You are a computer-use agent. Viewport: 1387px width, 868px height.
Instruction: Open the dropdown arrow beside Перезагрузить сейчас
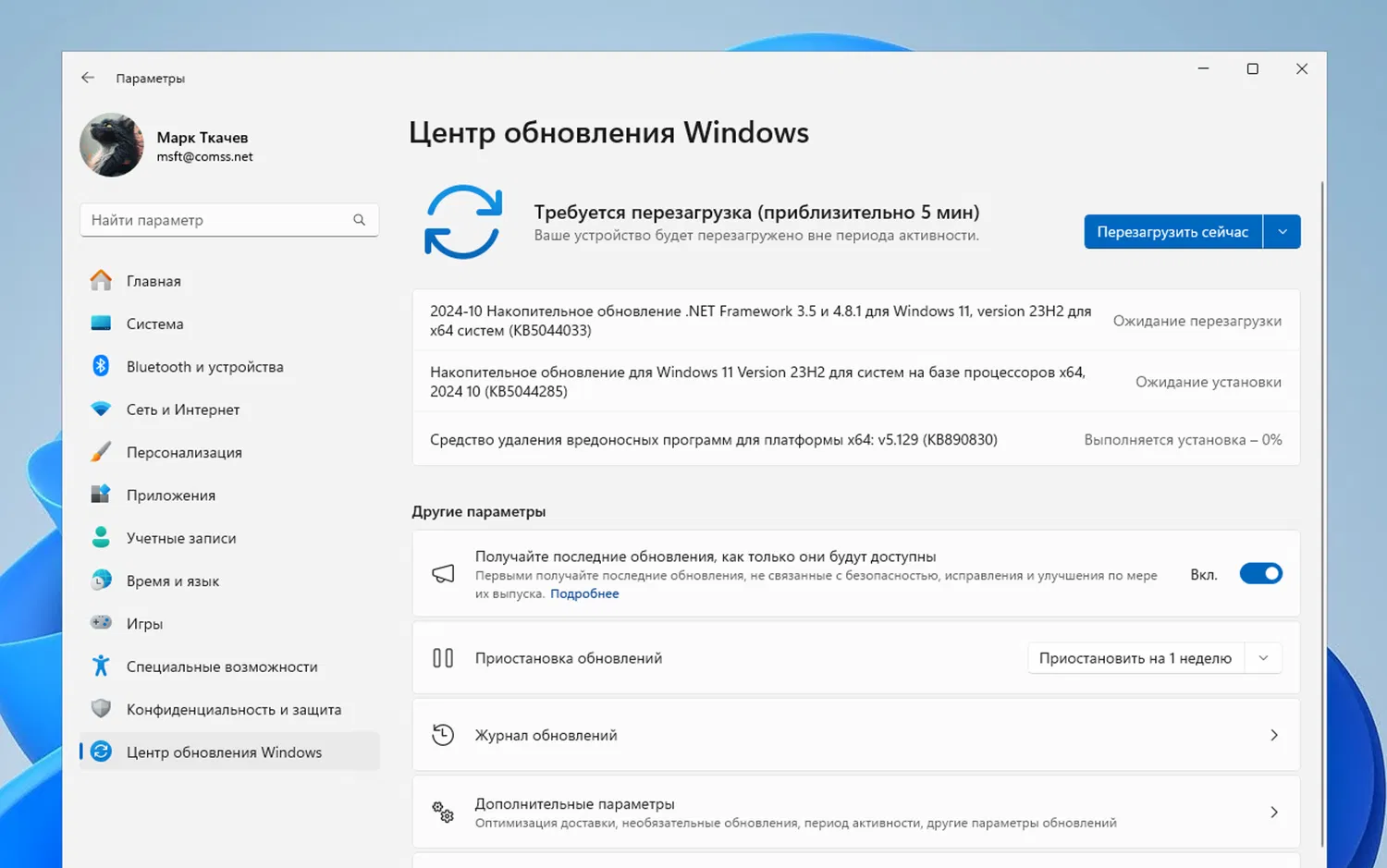(1282, 231)
